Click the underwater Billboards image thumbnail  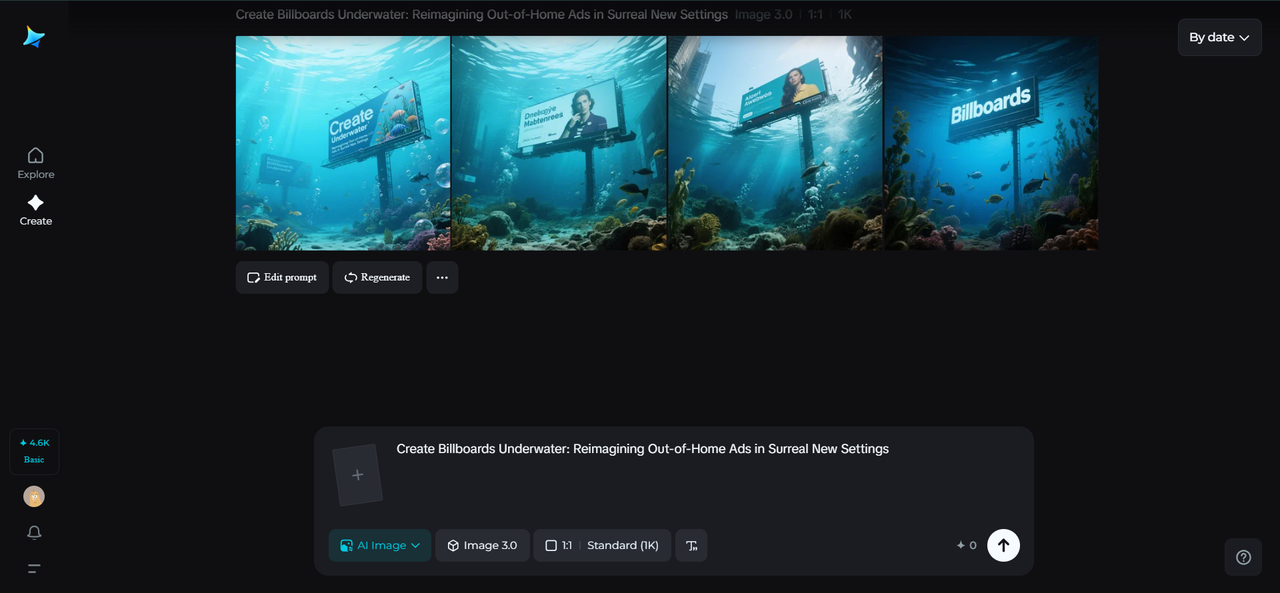[x=990, y=142]
